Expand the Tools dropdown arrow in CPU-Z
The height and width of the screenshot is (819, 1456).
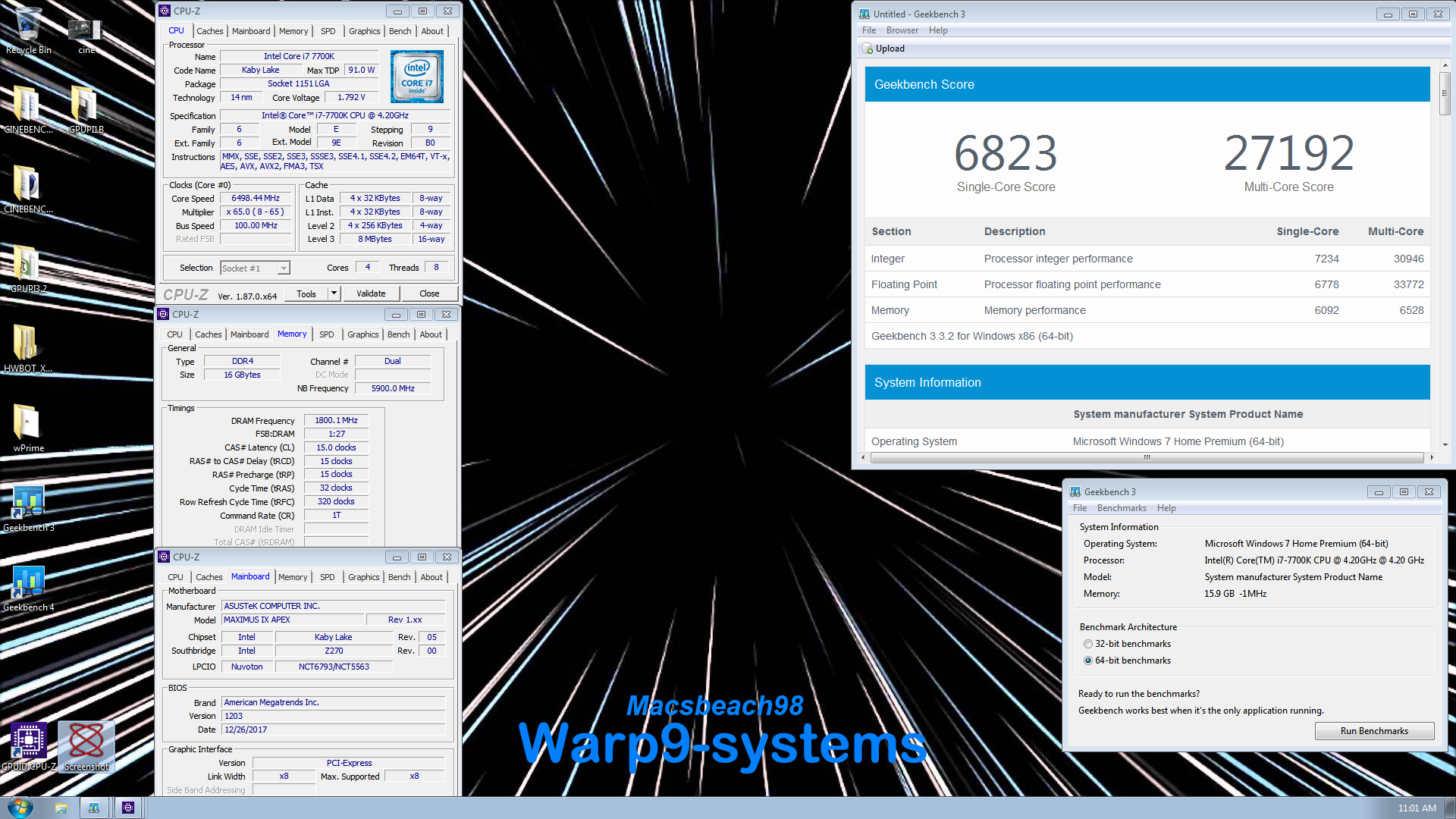333,293
